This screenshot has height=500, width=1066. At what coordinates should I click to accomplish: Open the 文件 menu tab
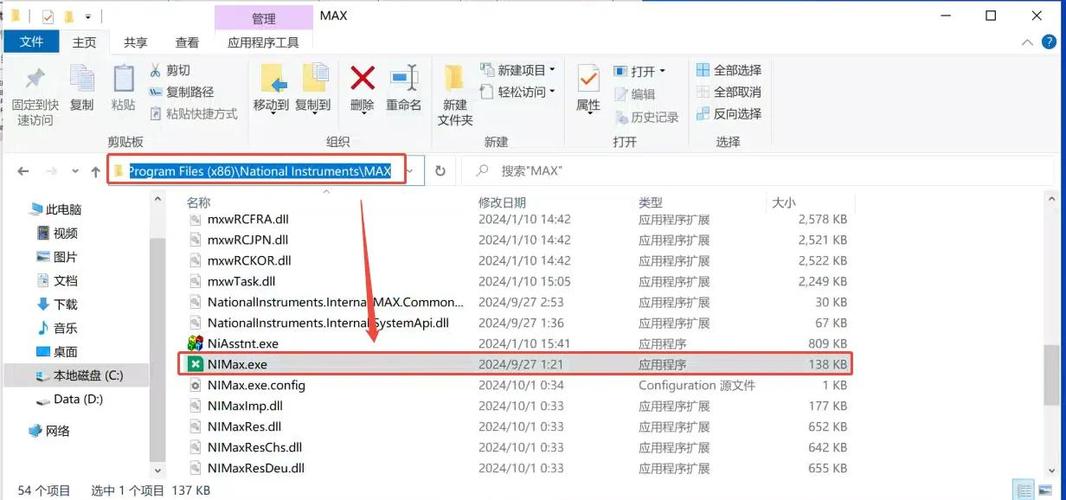pos(31,42)
